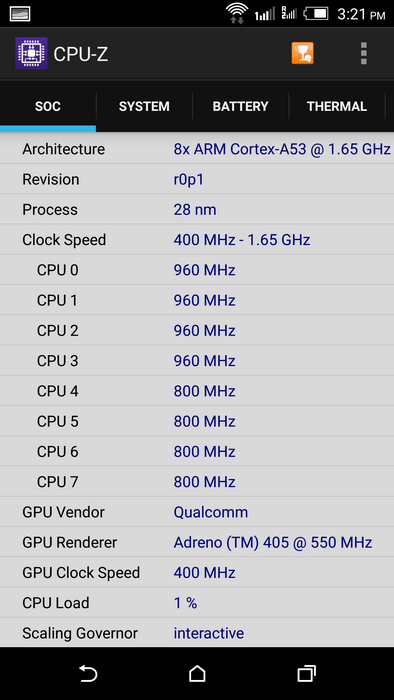Tap the CPU Load percentage row
394x700 pixels.
click(x=197, y=603)
